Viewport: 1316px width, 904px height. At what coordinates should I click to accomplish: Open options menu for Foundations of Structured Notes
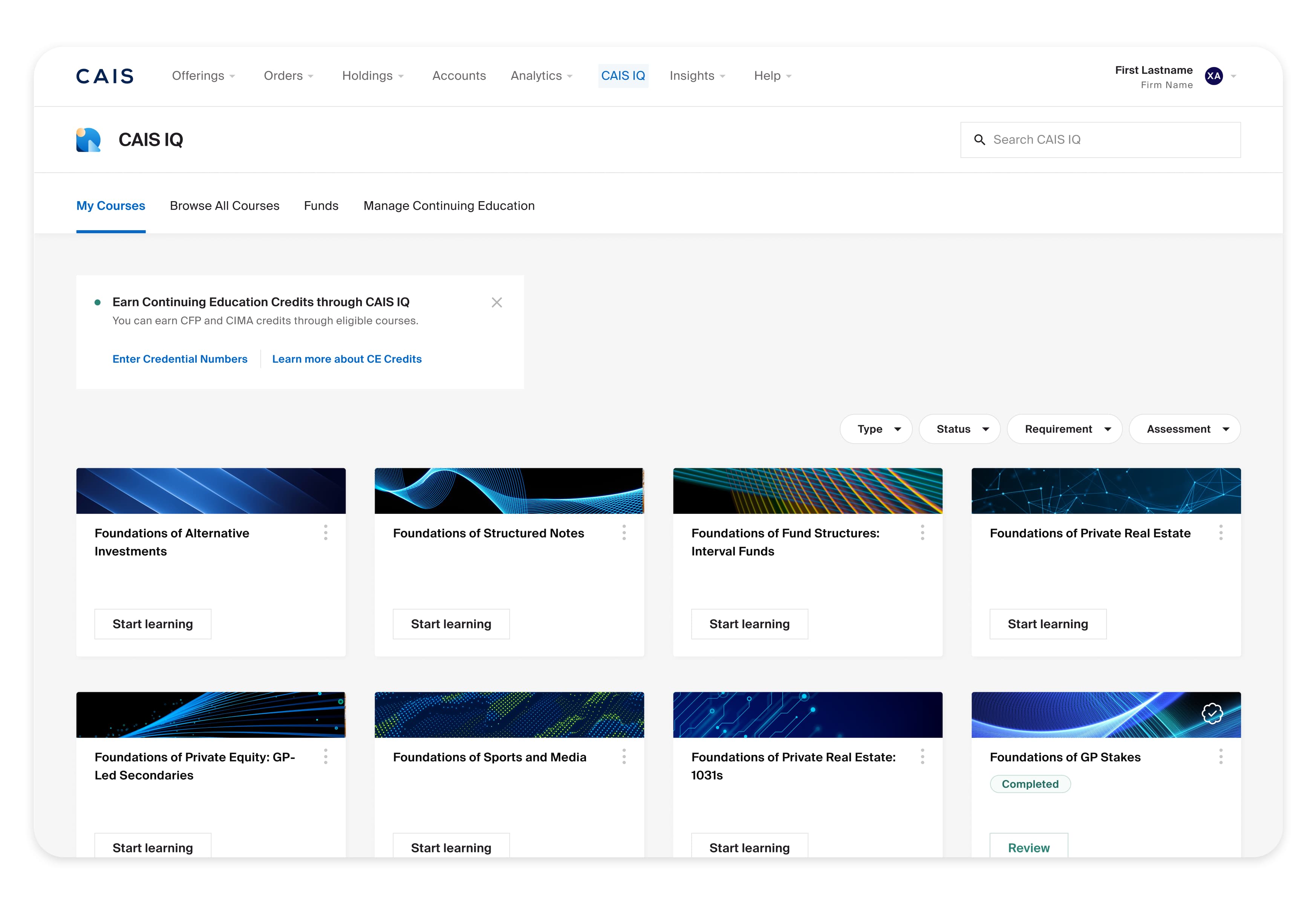coord(623,533)
